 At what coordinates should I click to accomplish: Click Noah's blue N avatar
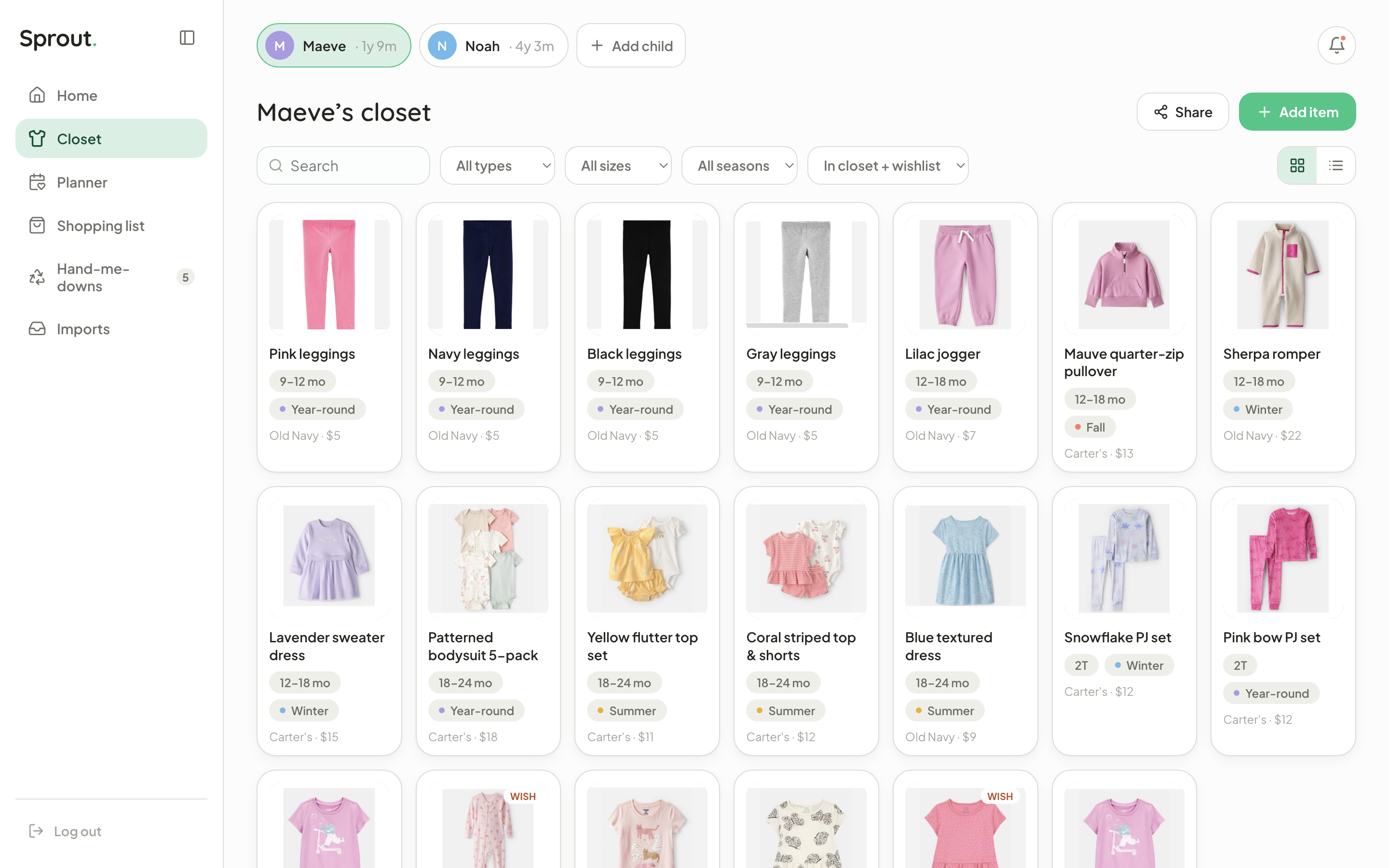tap(442, 46)
